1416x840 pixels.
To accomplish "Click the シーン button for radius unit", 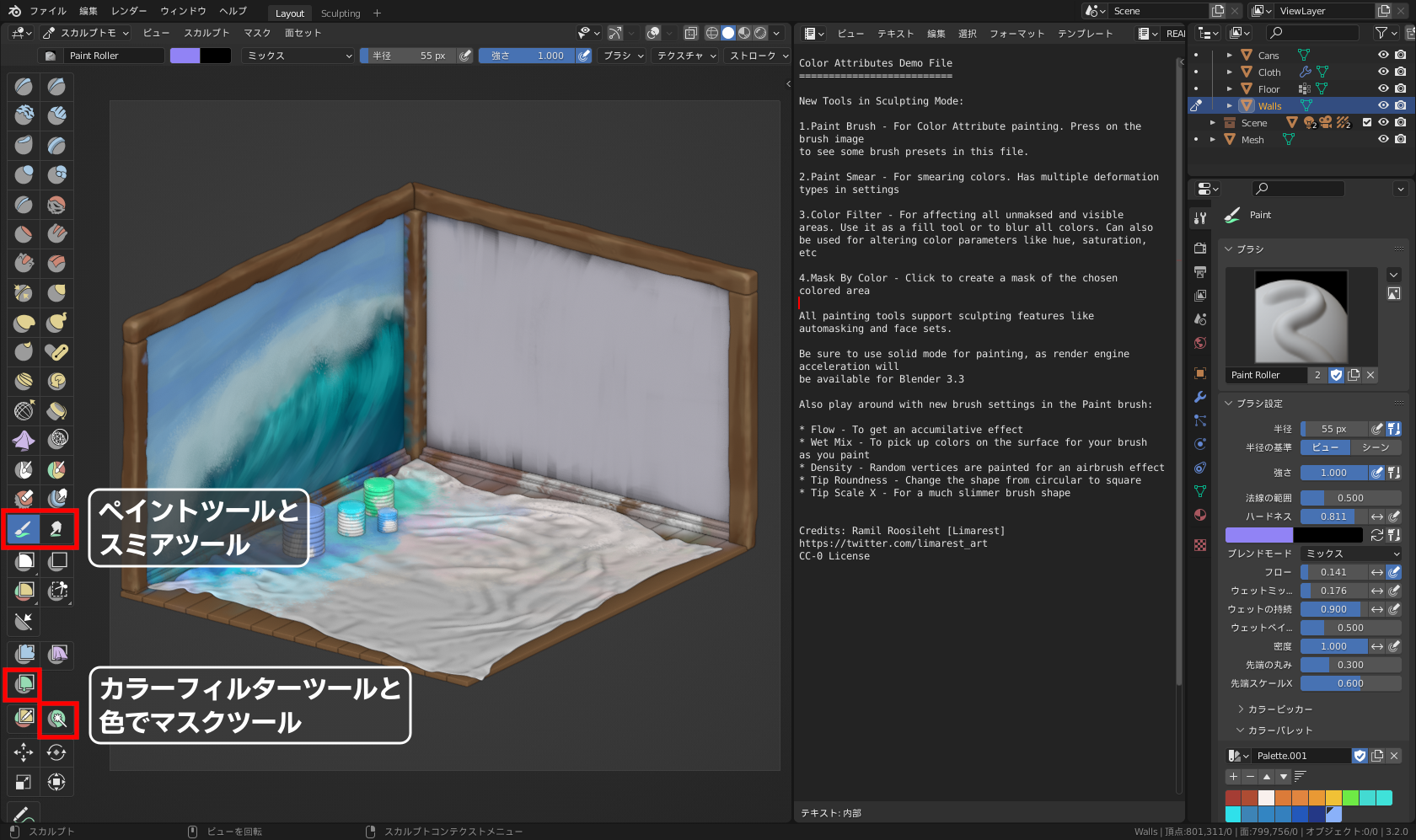I will point(1376,447).
